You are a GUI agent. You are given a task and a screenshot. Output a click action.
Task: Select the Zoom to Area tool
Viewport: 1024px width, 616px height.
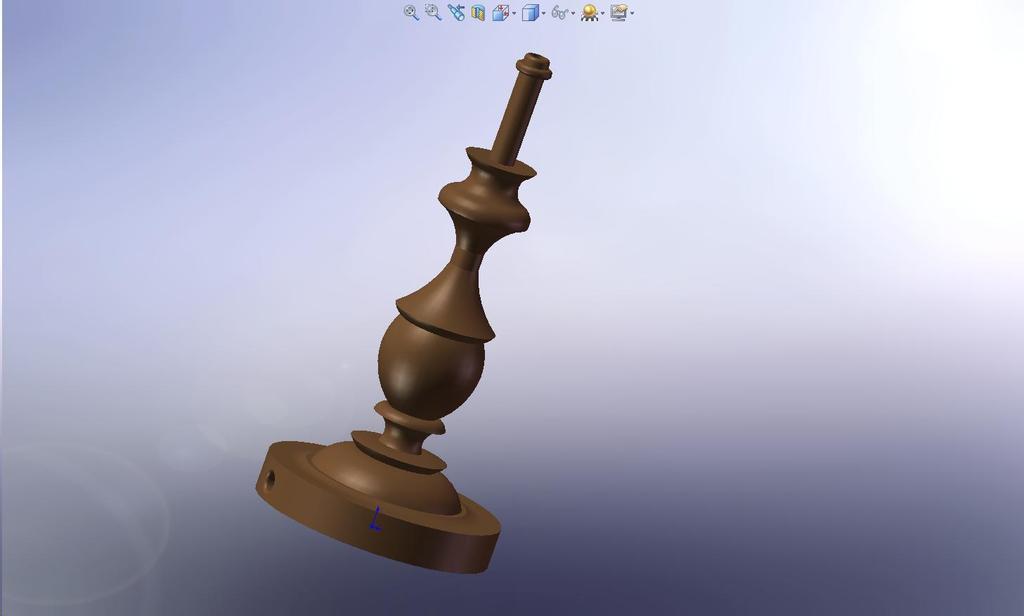click(x=433, y=12)
